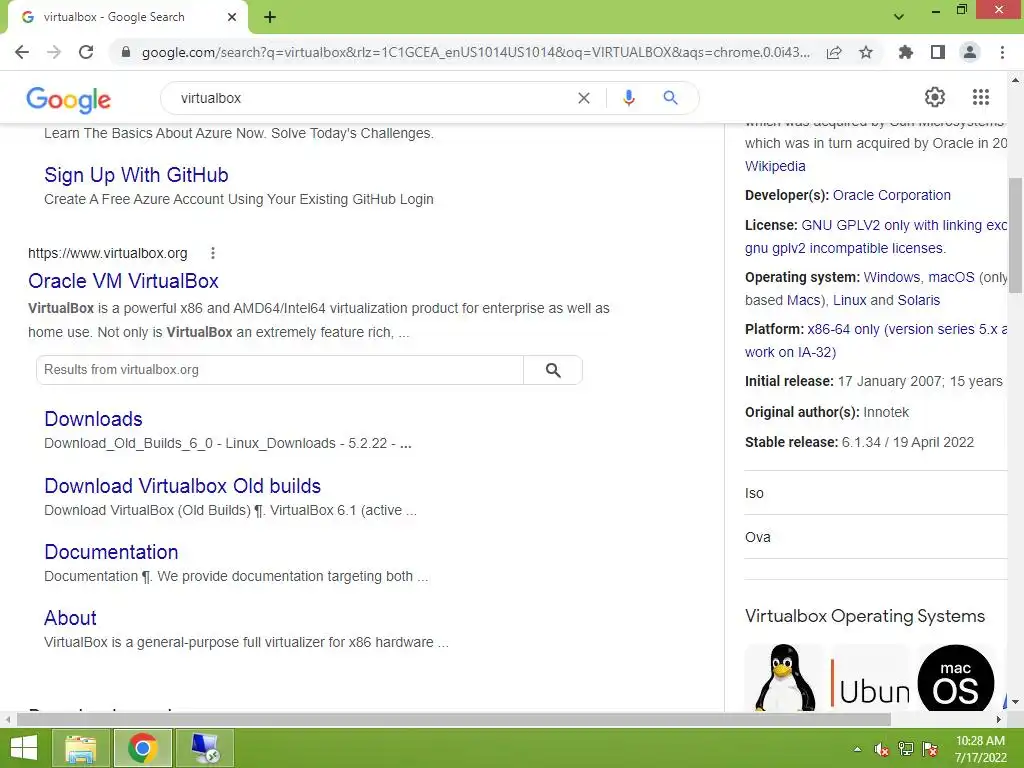The height and width of the screenshot is (768, 1024).
Task: Click the GNU GPLV2 license link
Action: (904, 225)
